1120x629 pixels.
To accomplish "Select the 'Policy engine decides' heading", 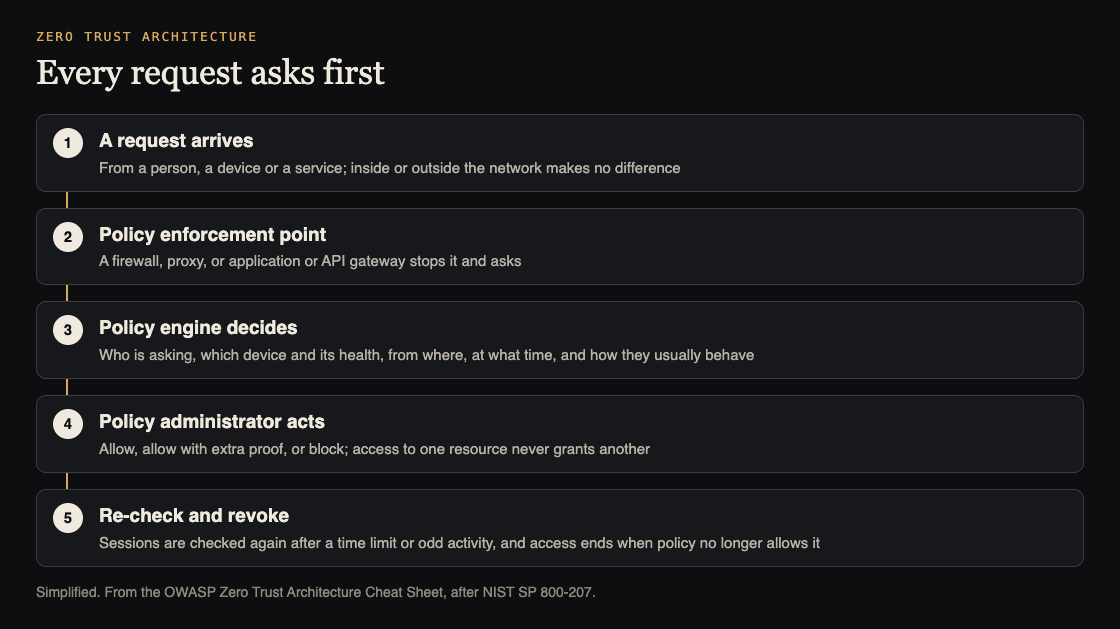I will [198, 328].
